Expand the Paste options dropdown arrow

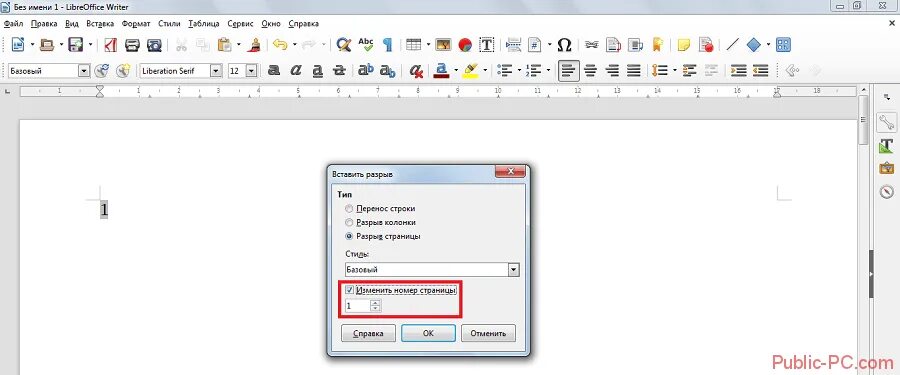click(x=238, y=44)
